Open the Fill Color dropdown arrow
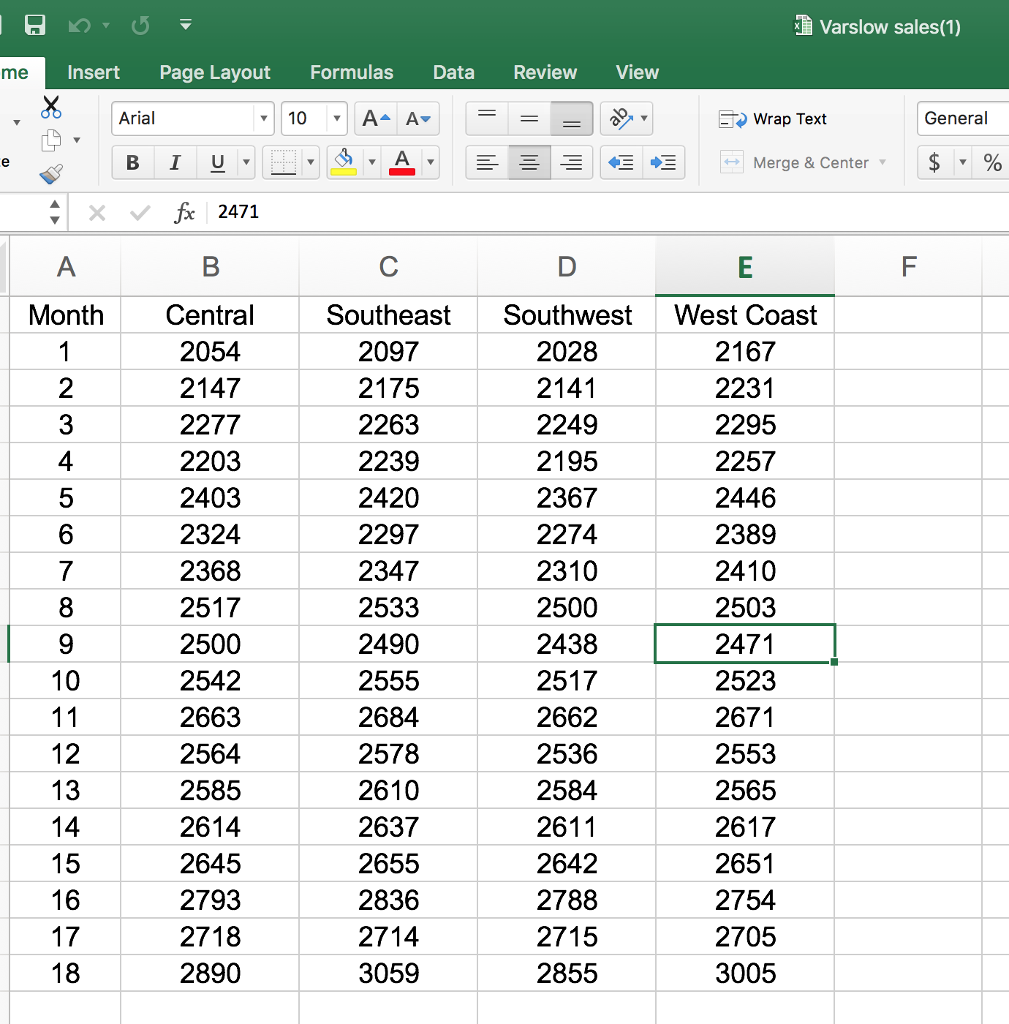Image resolution: width=1009 pixels, height=1024 pixels. (372, 162)
